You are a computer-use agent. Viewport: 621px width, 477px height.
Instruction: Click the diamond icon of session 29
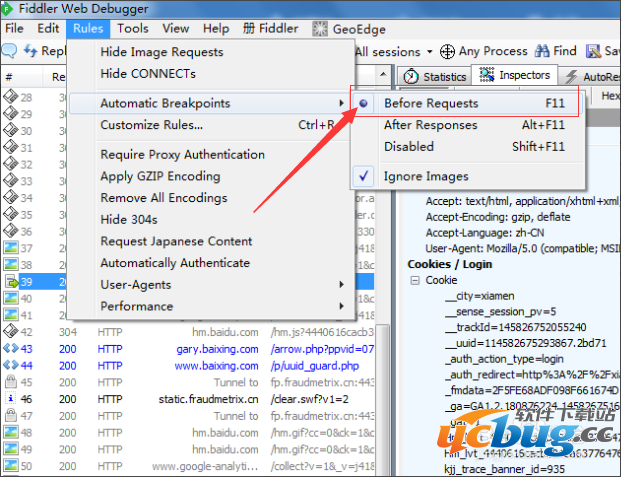[11, 114]
